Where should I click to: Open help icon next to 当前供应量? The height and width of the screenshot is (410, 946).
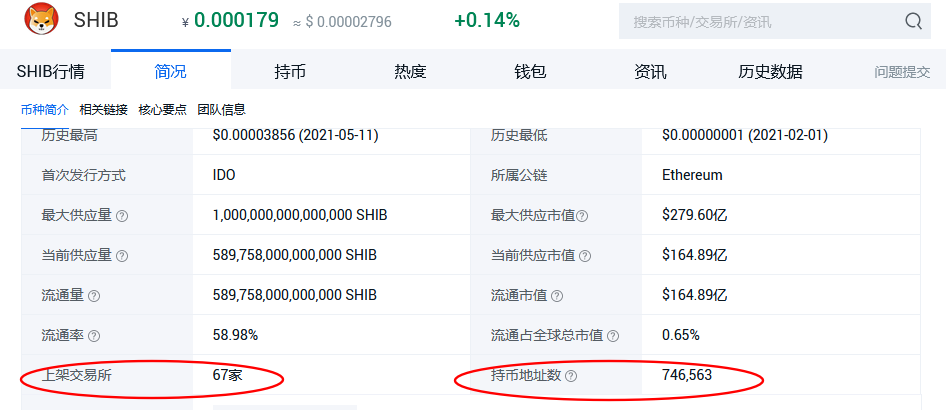pos(122,256)
